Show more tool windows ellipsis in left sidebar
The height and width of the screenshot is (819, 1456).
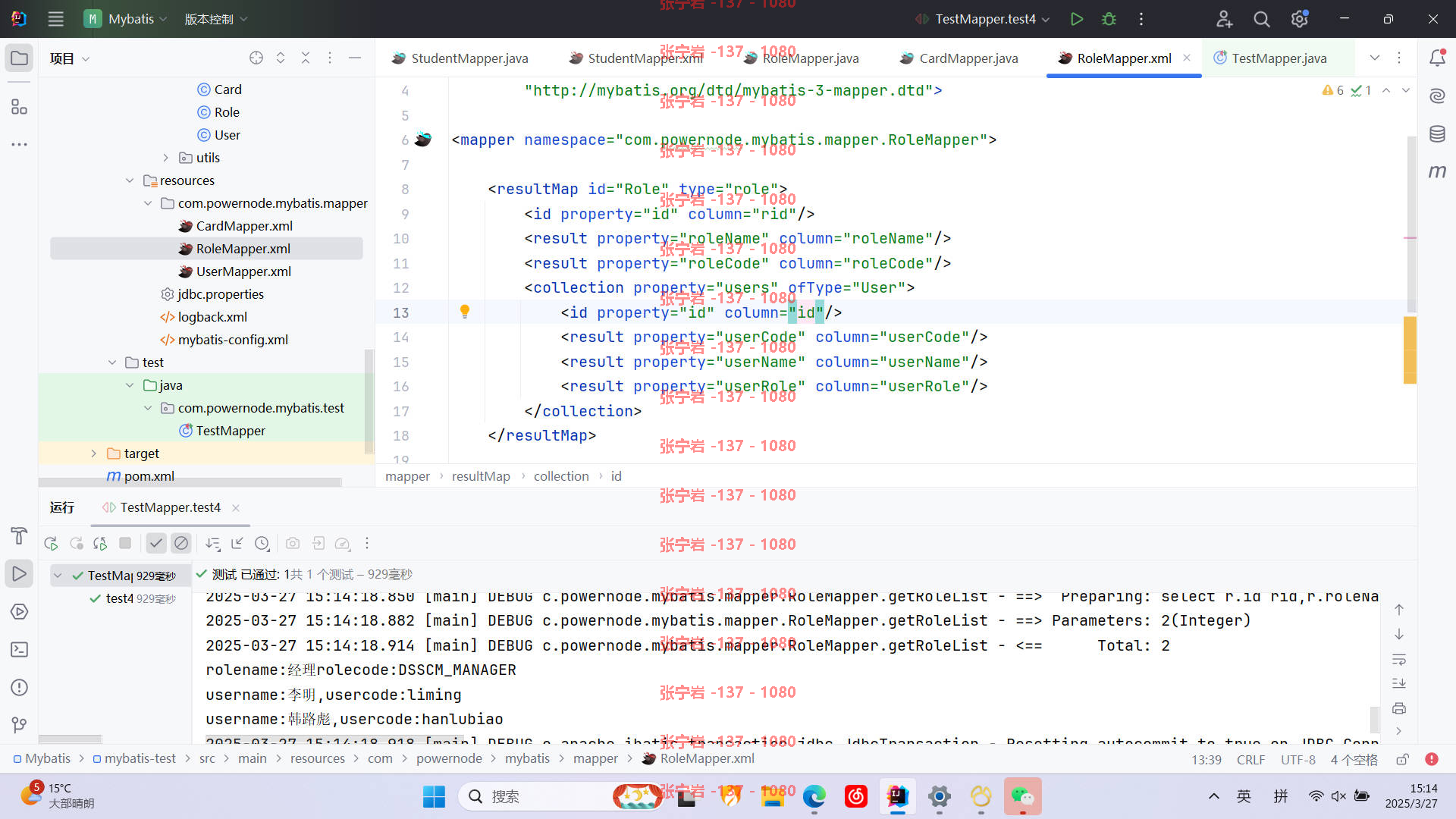[20, 144]
